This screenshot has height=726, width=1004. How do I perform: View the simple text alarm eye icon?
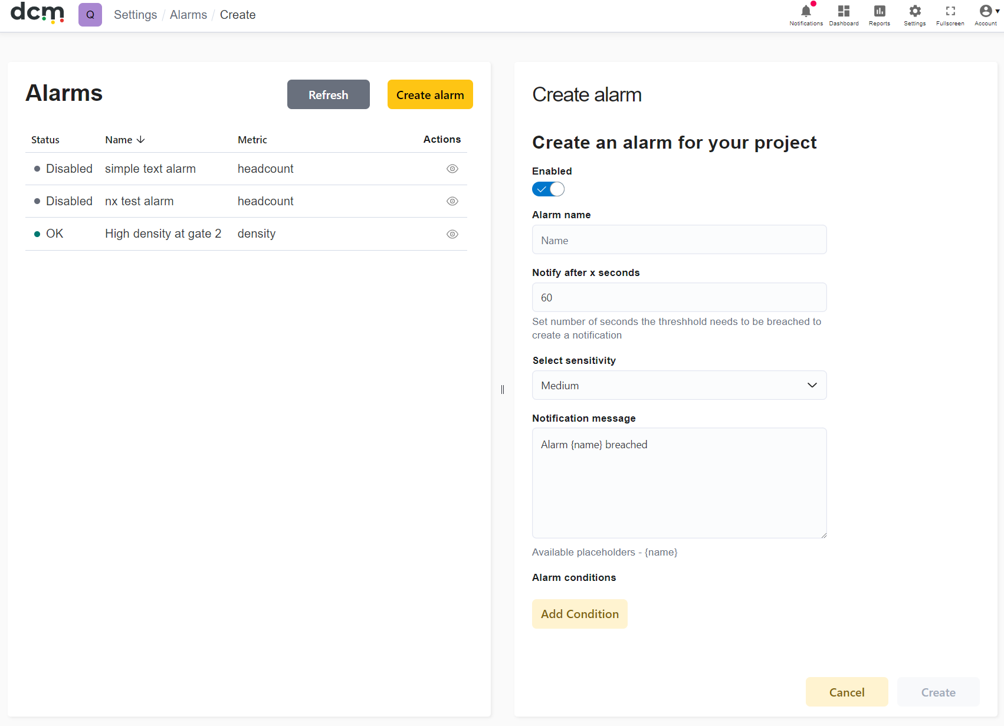click(x=452, y=169)
